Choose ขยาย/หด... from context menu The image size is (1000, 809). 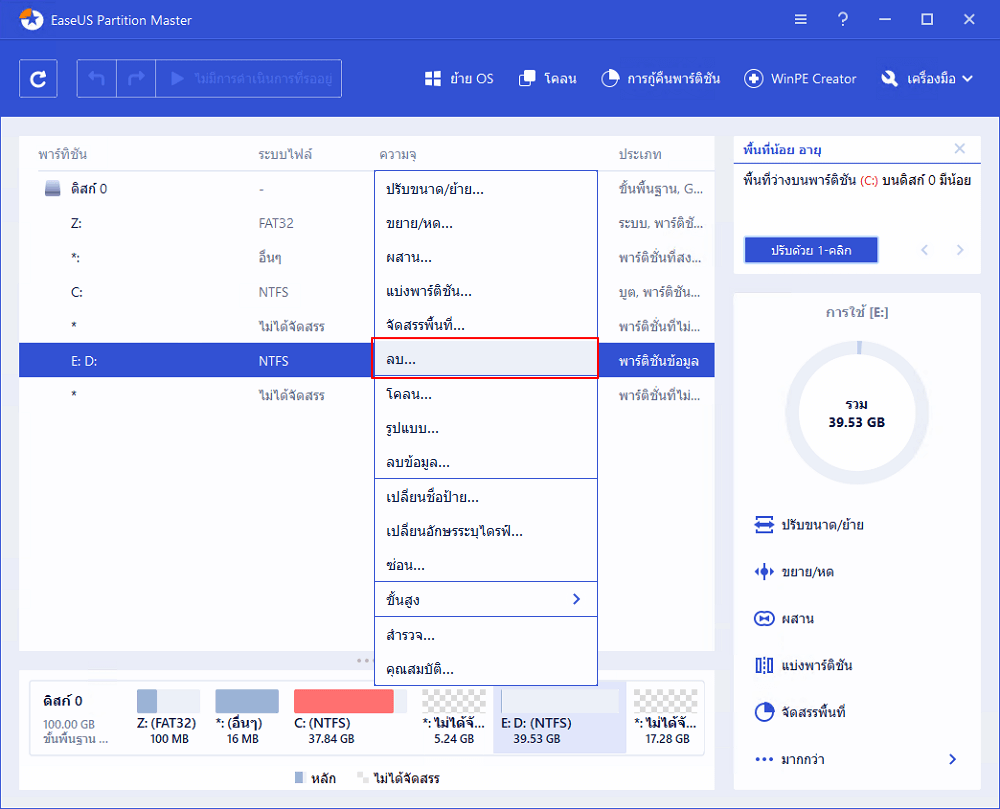(x=486, y=223)
